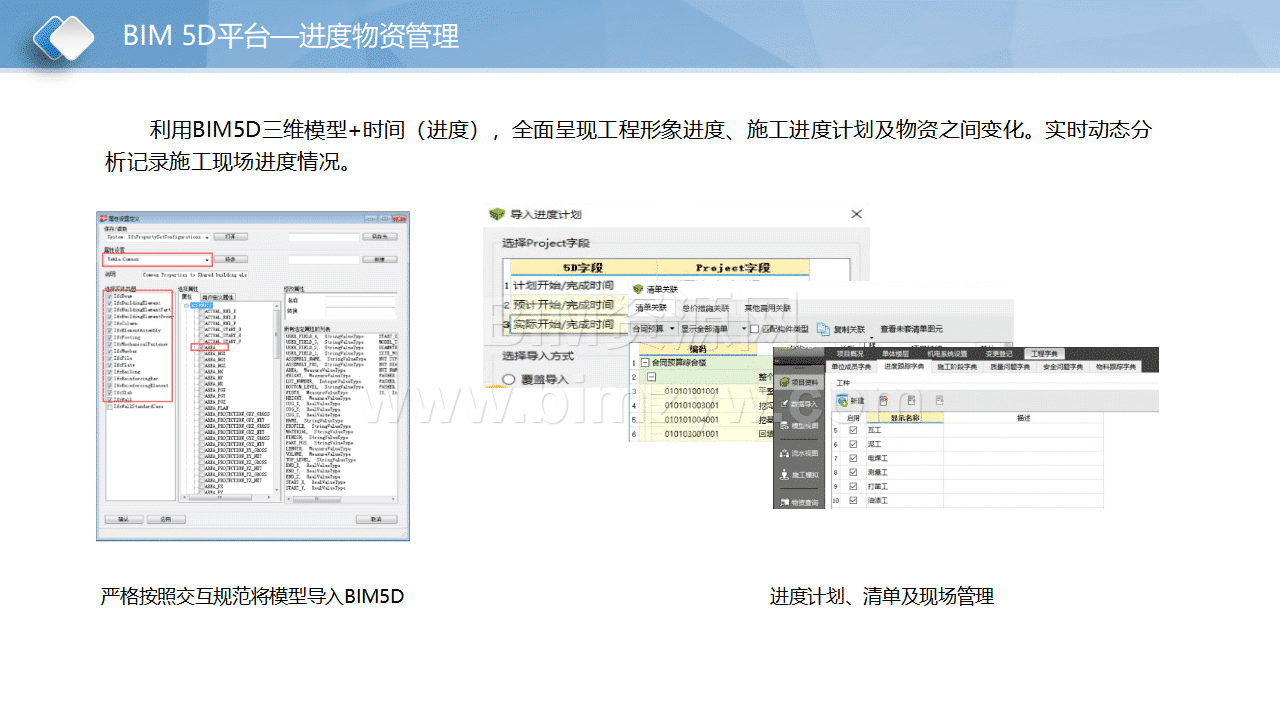Image resolution: width=1280 pixels, height=720 pixels.
Task: Switch to 进度跟踪字典 sub-tab
Action: (904, 367)
